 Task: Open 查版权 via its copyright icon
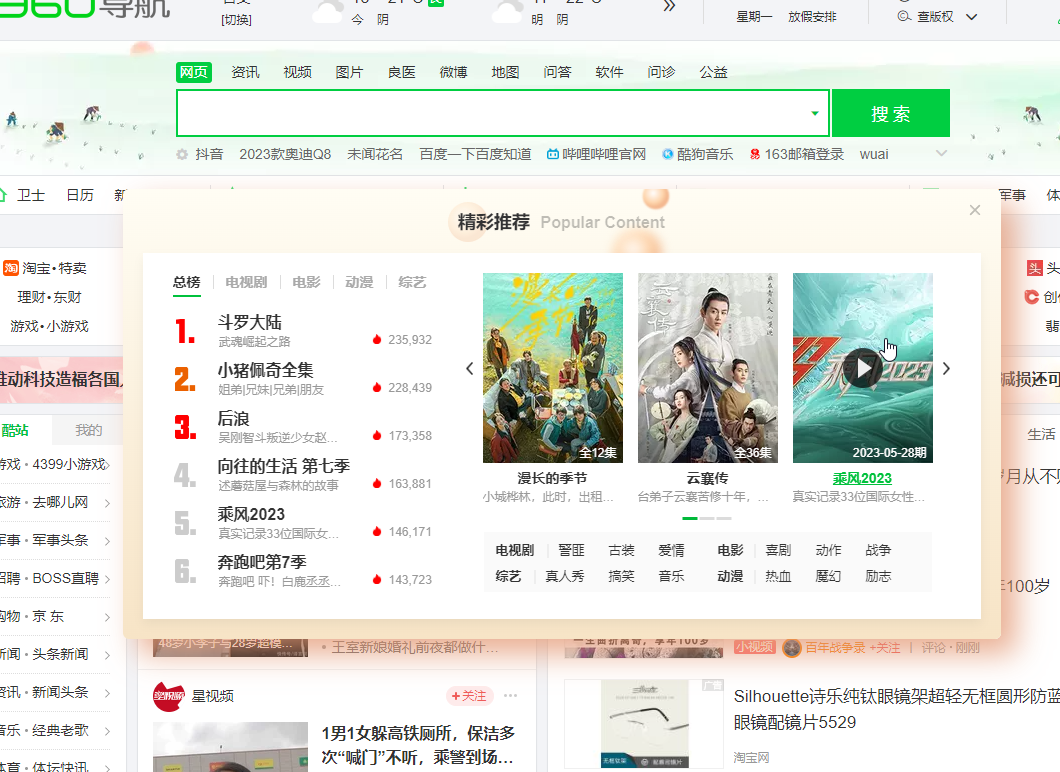[902, 16]
